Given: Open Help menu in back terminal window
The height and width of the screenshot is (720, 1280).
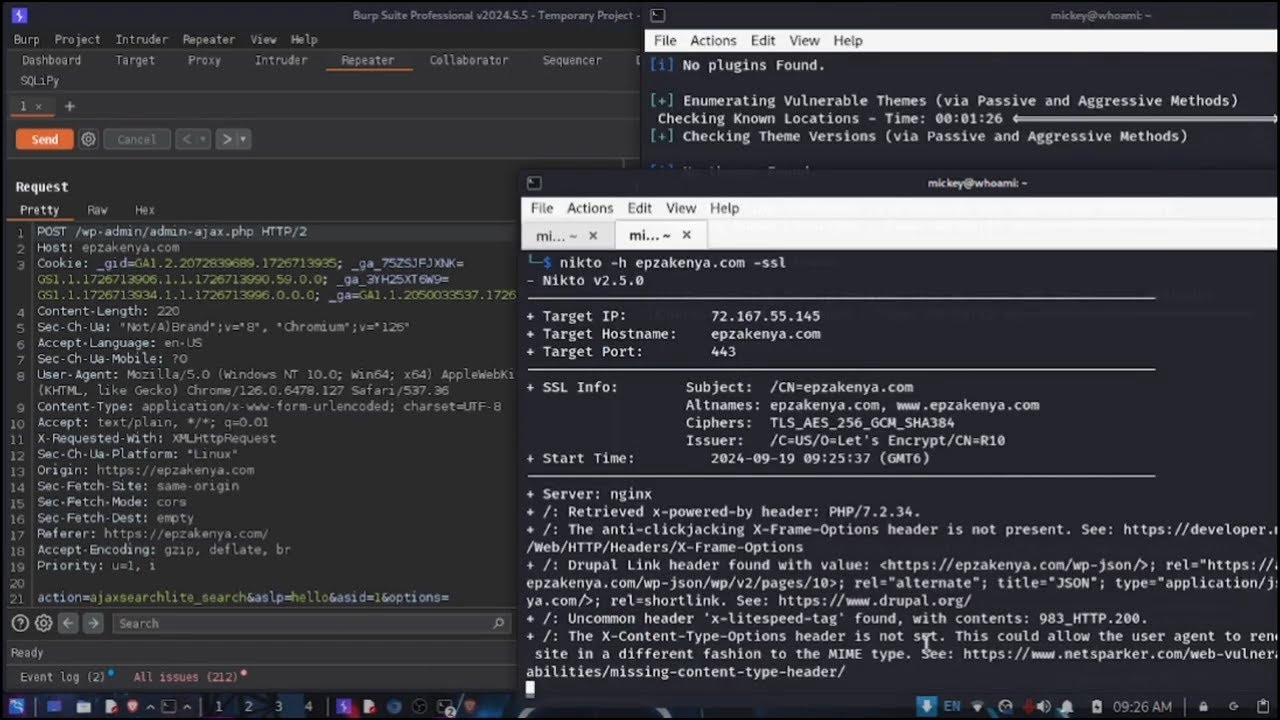Looking at the screenshot, I should tap(848, 41).
